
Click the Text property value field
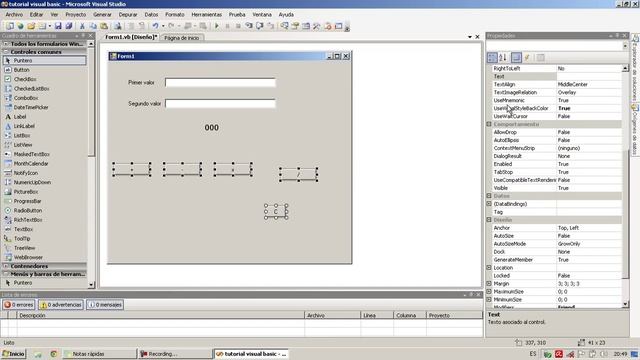pos(589,76)
